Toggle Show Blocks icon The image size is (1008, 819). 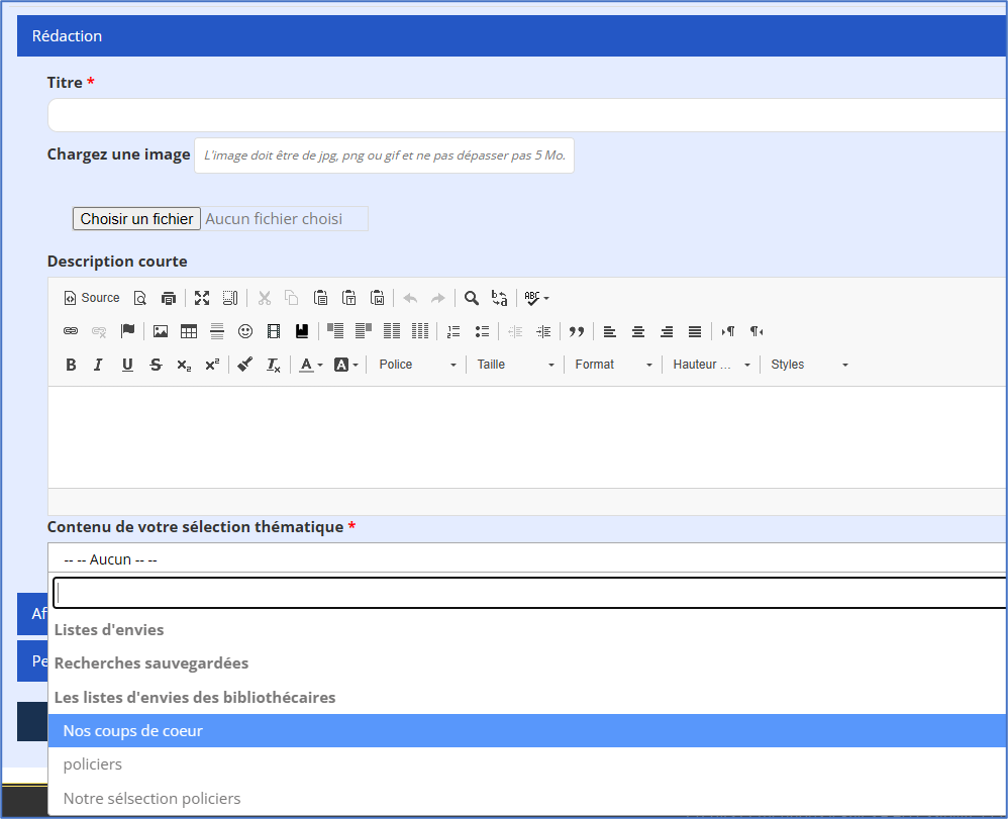(x=230, y=298)
